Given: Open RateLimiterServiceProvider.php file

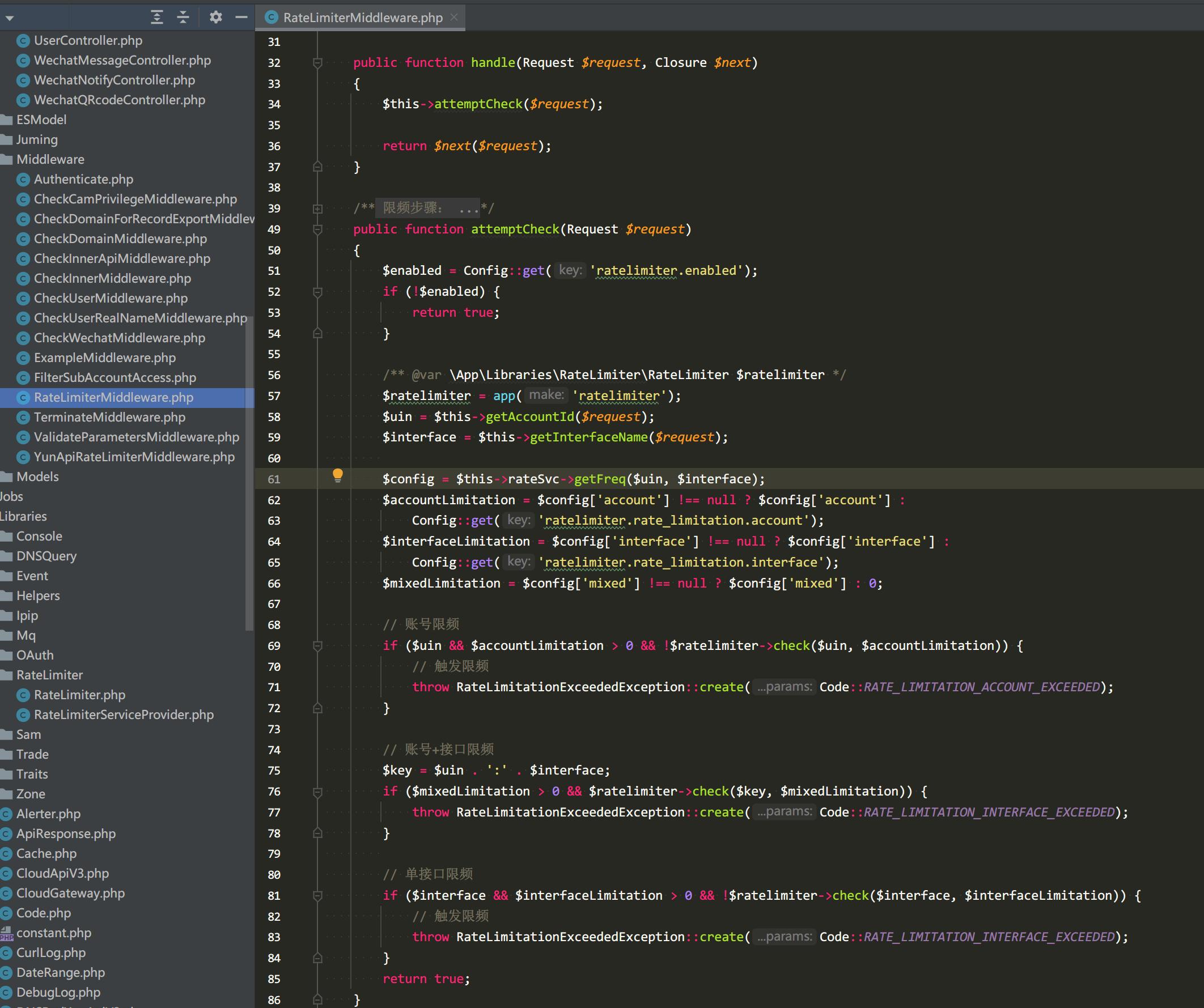Looking at the screenshot, I should 123,714.
